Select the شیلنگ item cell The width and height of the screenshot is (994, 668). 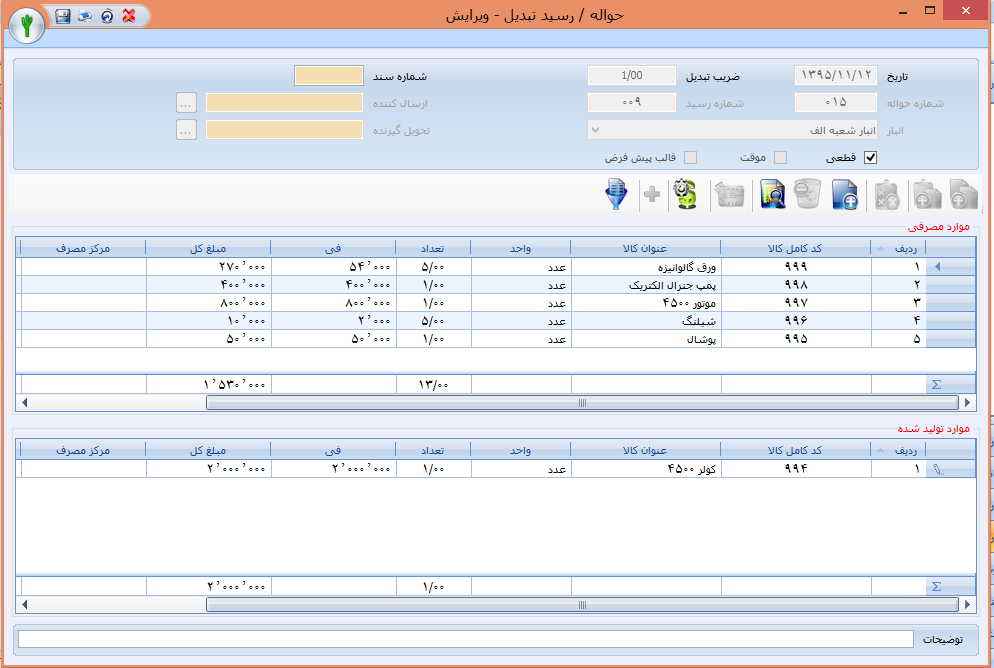tap(646, 321)
